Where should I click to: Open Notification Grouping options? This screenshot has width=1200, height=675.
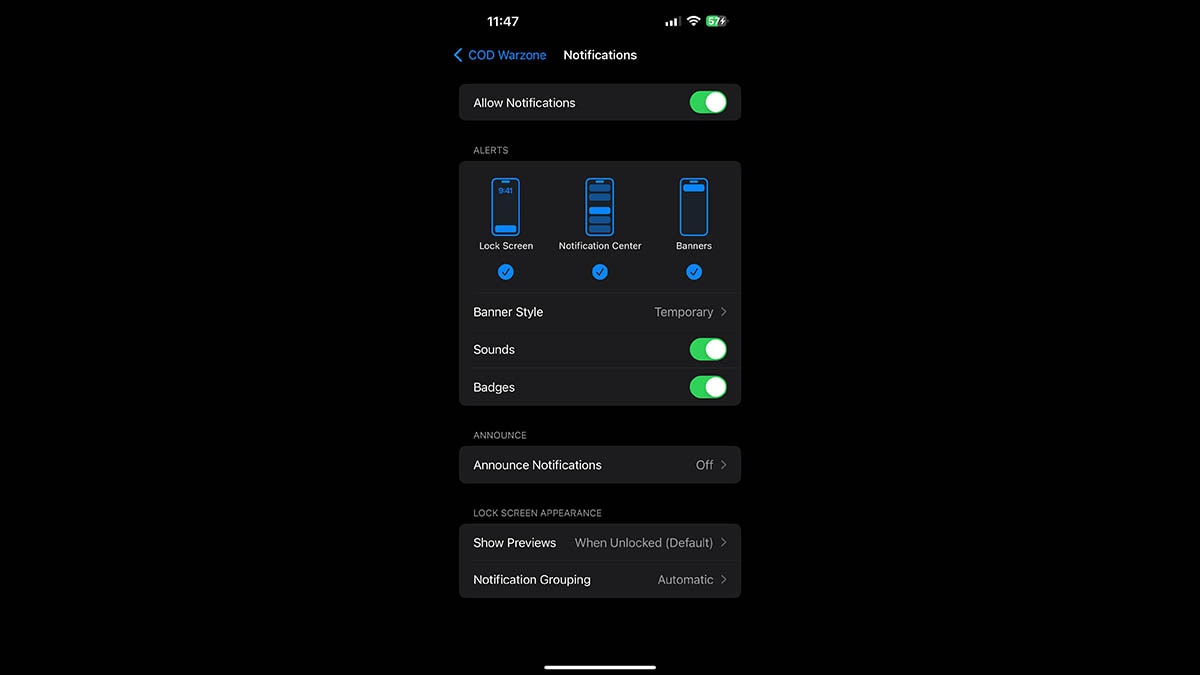click(x=600, y=580)
